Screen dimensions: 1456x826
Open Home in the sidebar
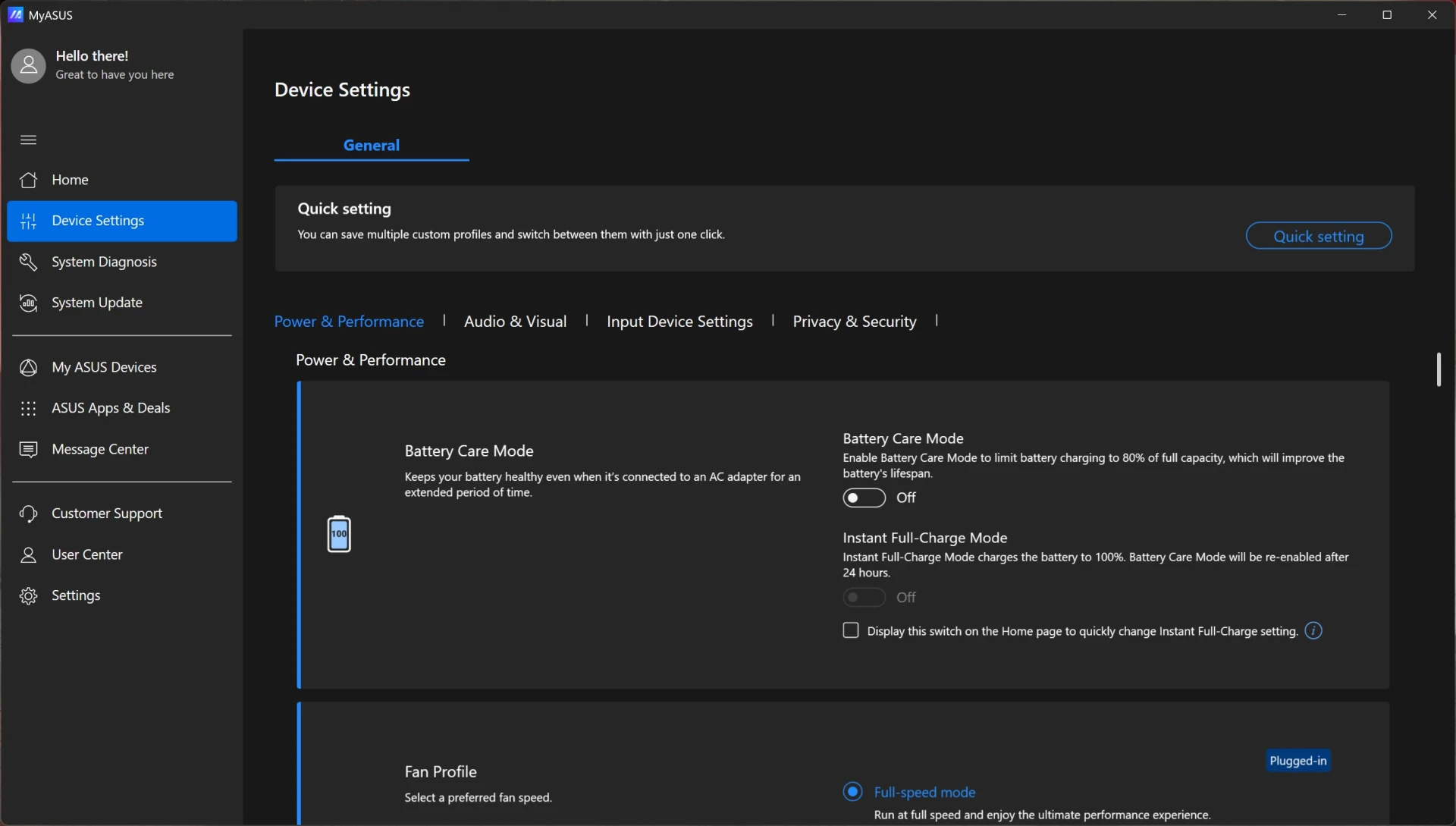click(121, 180)
